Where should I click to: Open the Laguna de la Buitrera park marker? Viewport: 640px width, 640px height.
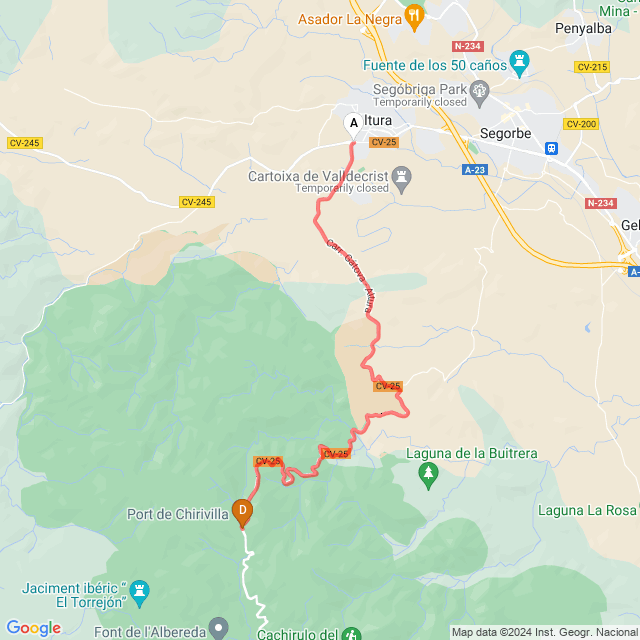pyautogui.click(x=428, y=476)
